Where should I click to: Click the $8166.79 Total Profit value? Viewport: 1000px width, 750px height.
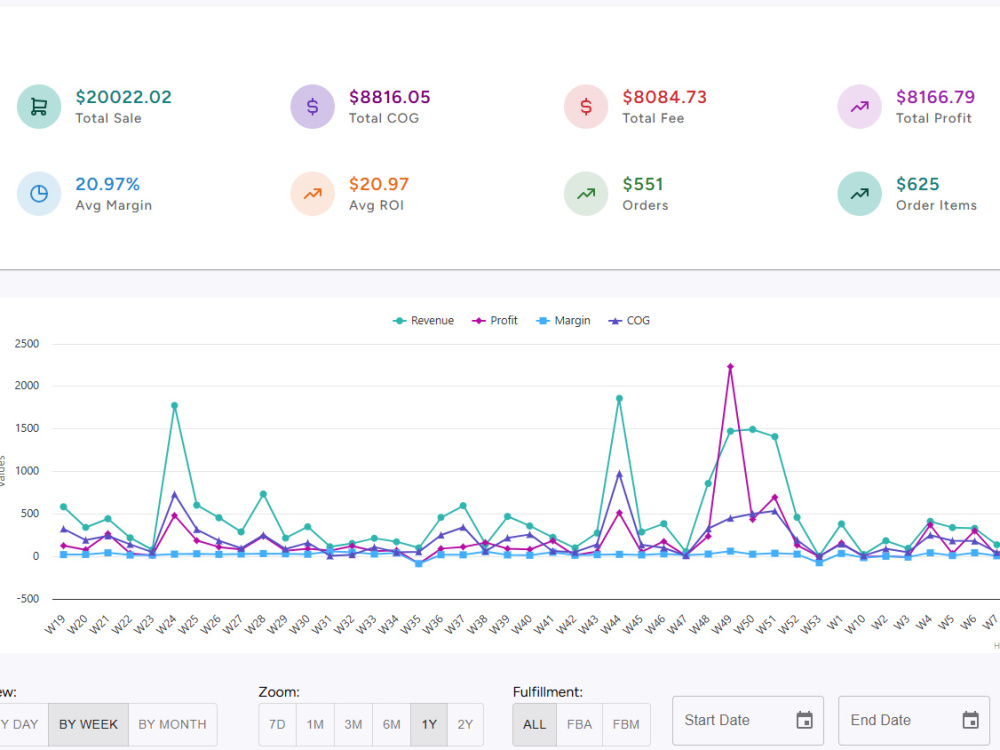click(x=936, y=97)
